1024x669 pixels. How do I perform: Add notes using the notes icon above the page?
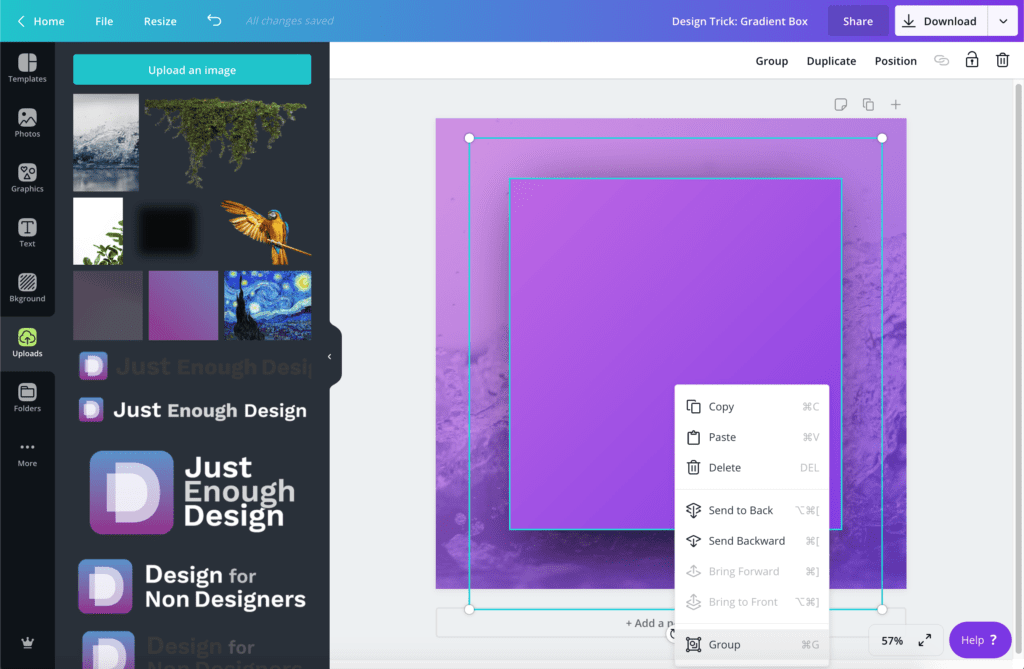click(x=840, y=104)
